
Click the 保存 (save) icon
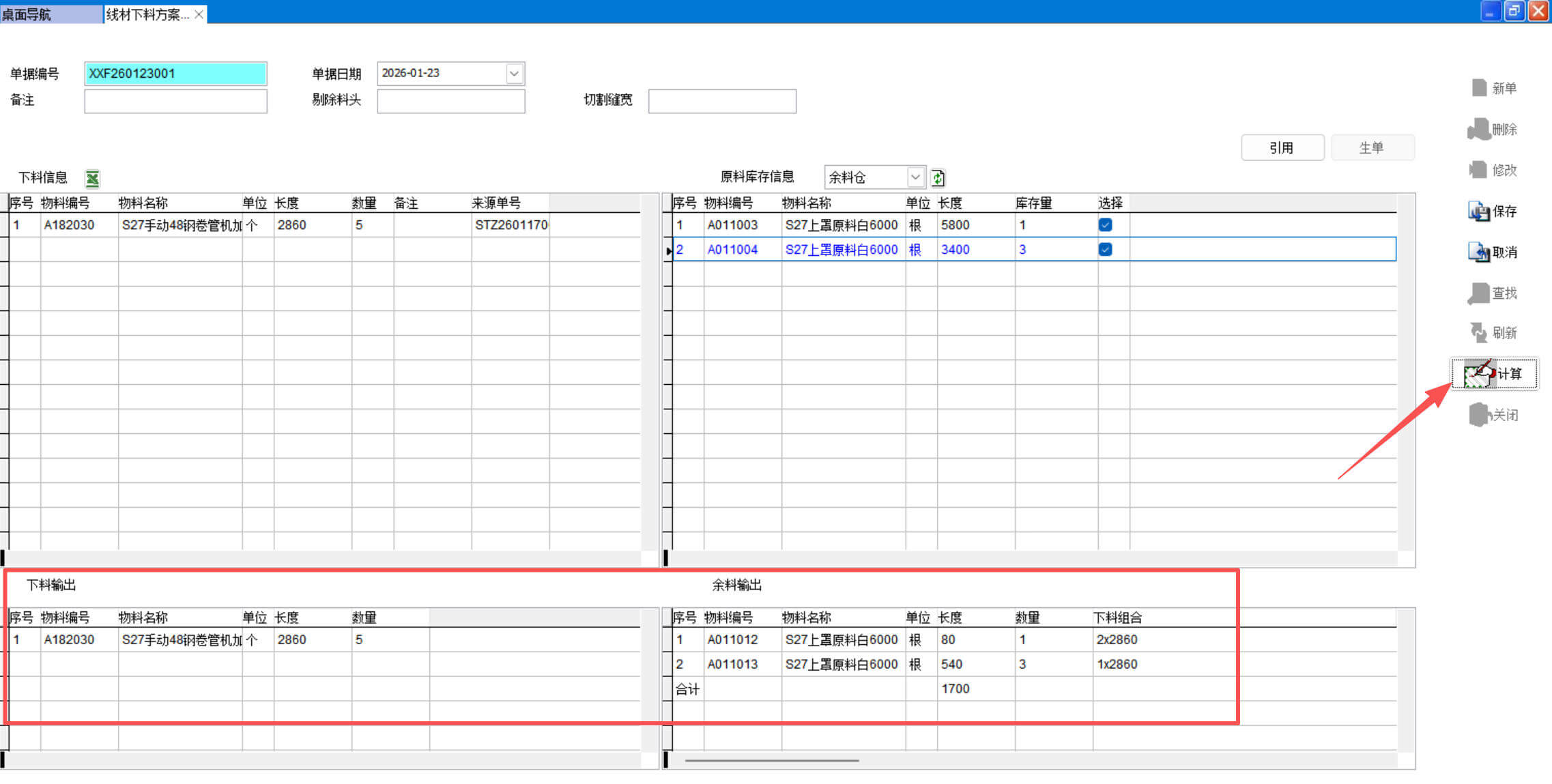(1478, 212)
